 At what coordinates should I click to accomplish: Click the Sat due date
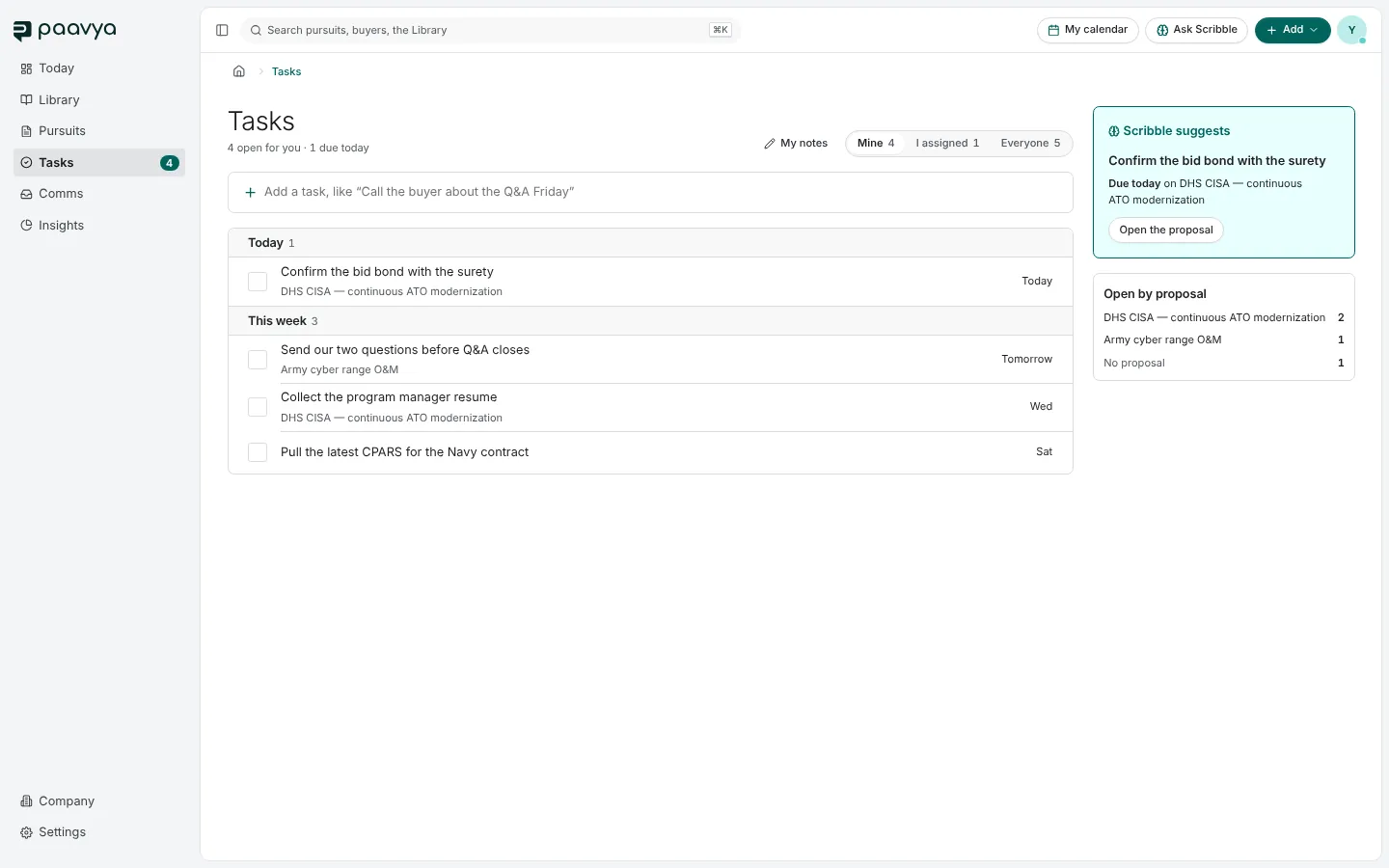[1044, 451]
